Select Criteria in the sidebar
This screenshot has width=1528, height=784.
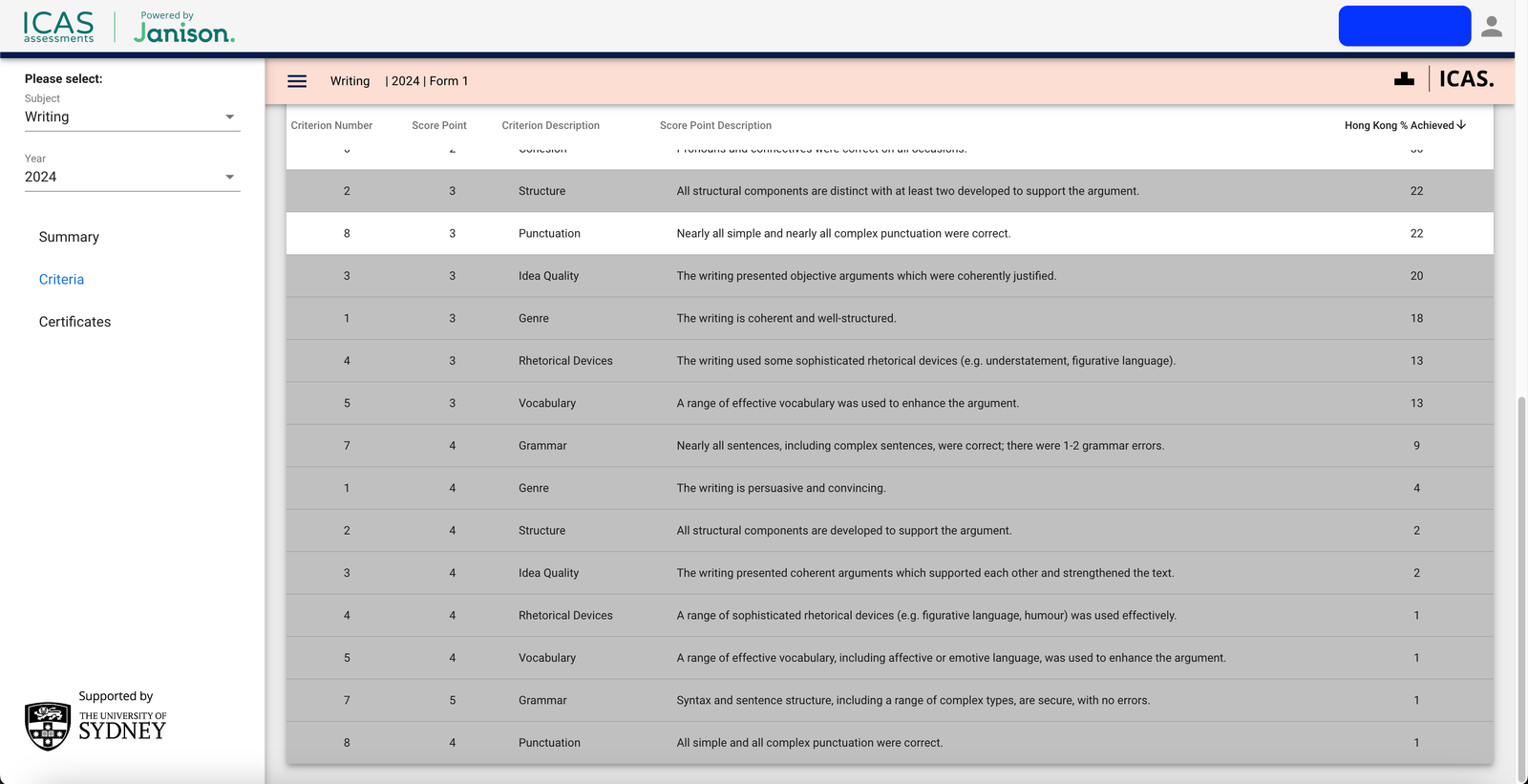point(61,280)
